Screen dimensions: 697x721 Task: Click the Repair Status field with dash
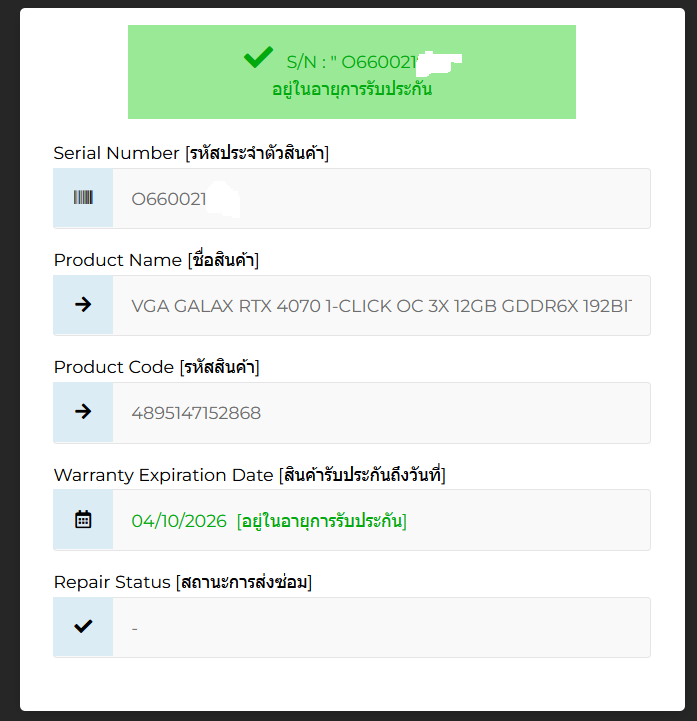380,627
